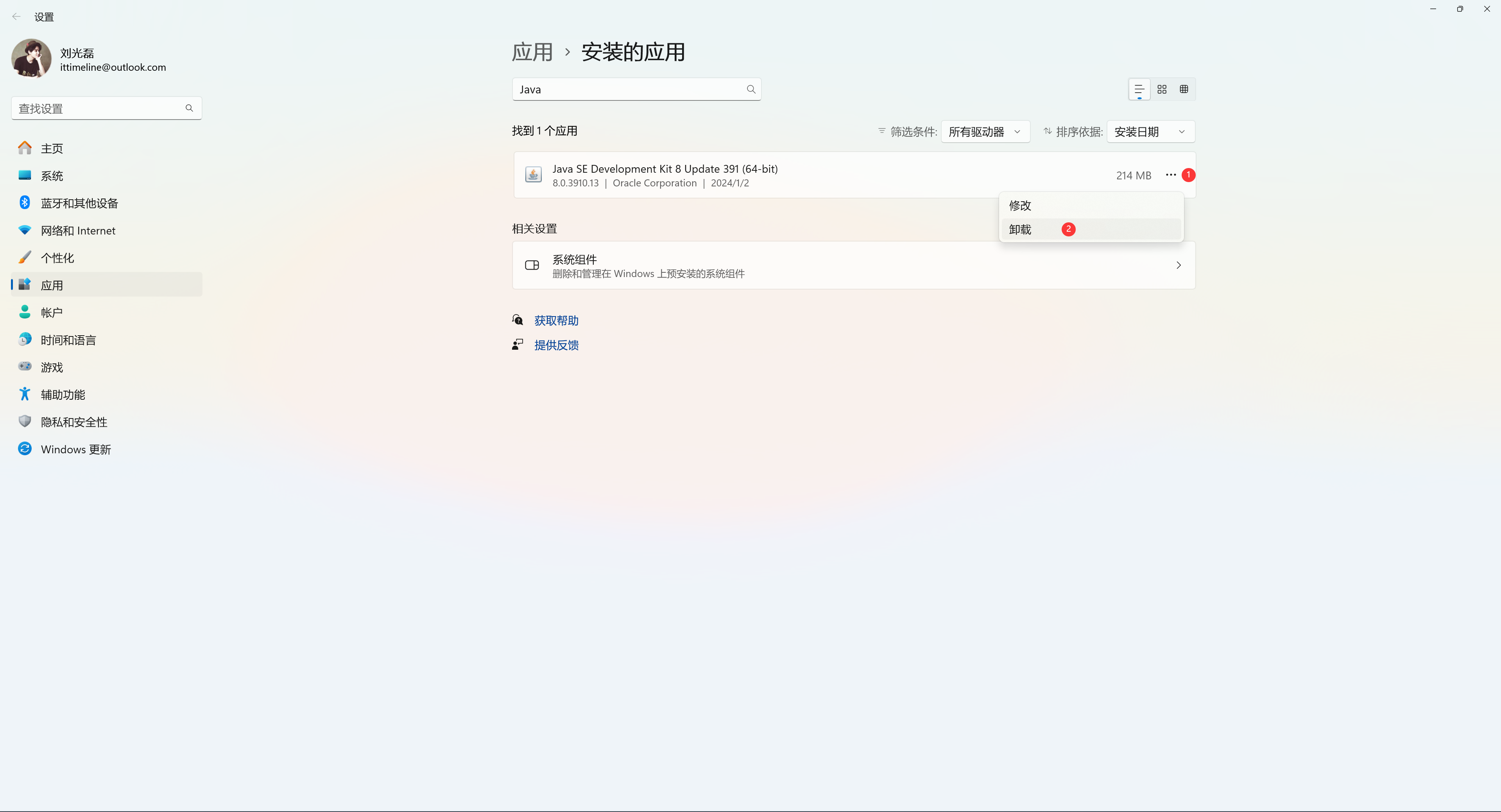Restore down the Settings window
The image size is (1501, 812).
pyautogui.click(x=1460, y=9)
